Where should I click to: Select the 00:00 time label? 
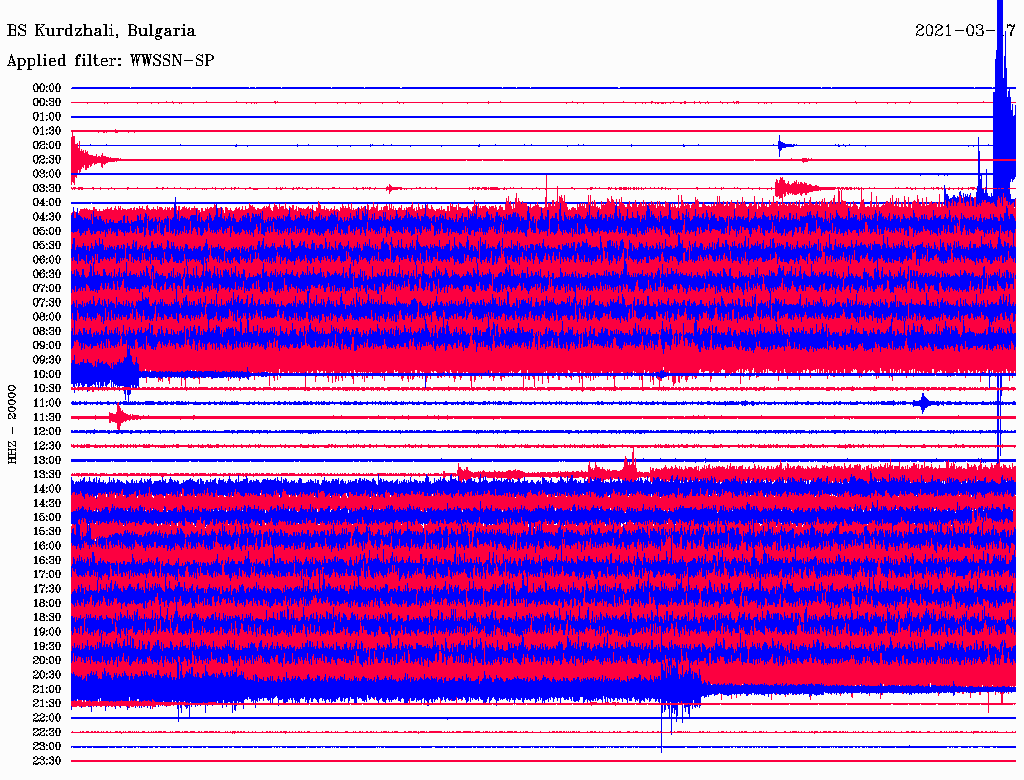[x=47, y=88]
